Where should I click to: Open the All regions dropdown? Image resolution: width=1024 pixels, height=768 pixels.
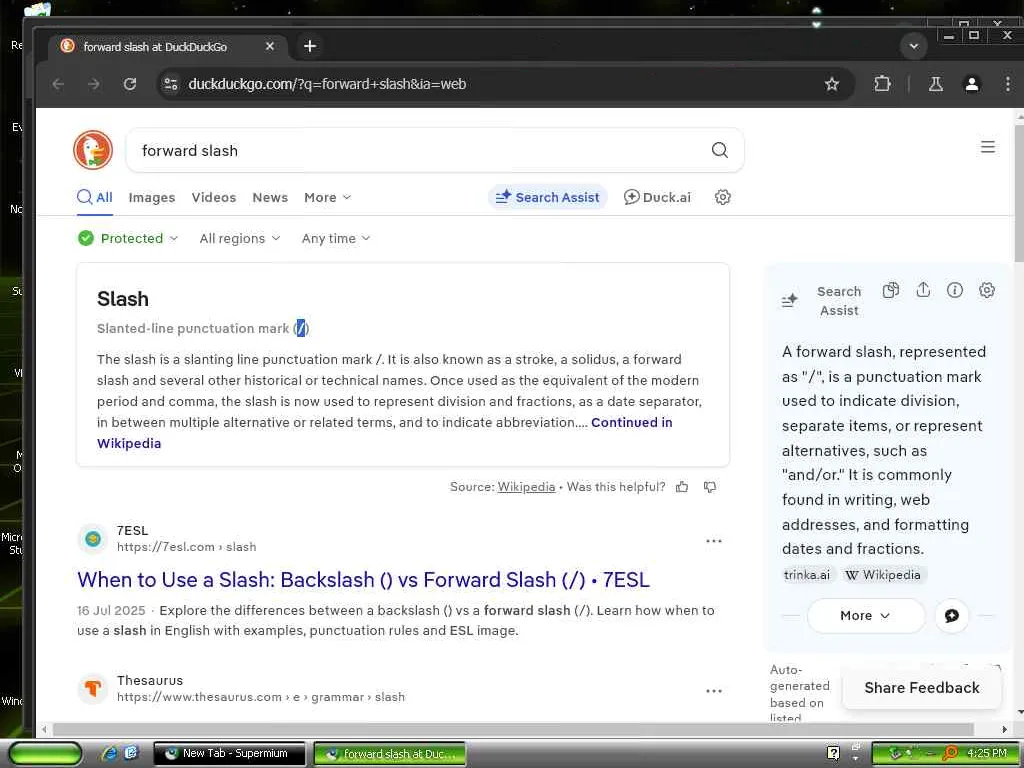(240, 238)
